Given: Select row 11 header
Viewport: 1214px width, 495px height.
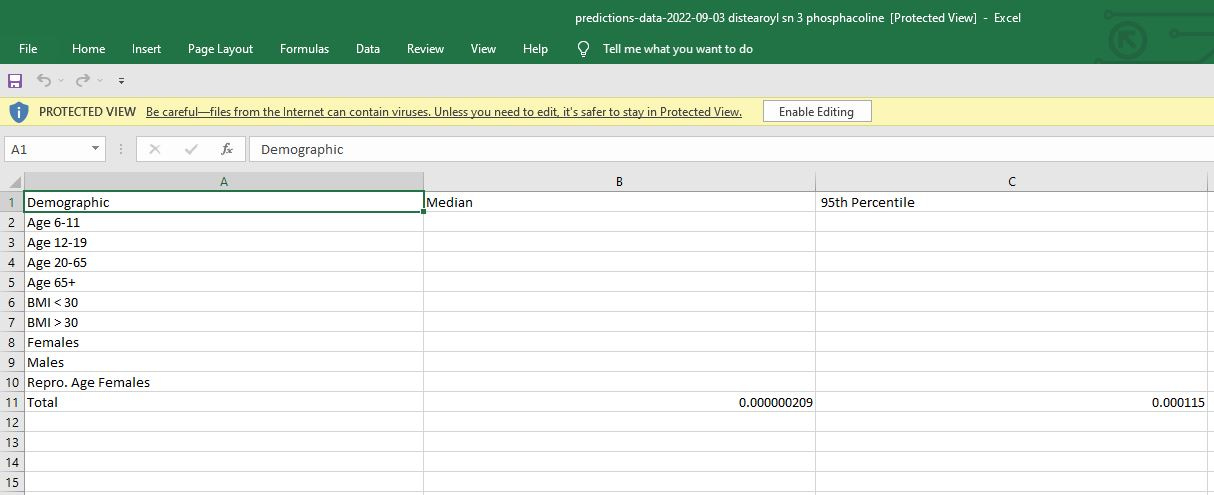Looking at the screenshot, I should 12,402.
